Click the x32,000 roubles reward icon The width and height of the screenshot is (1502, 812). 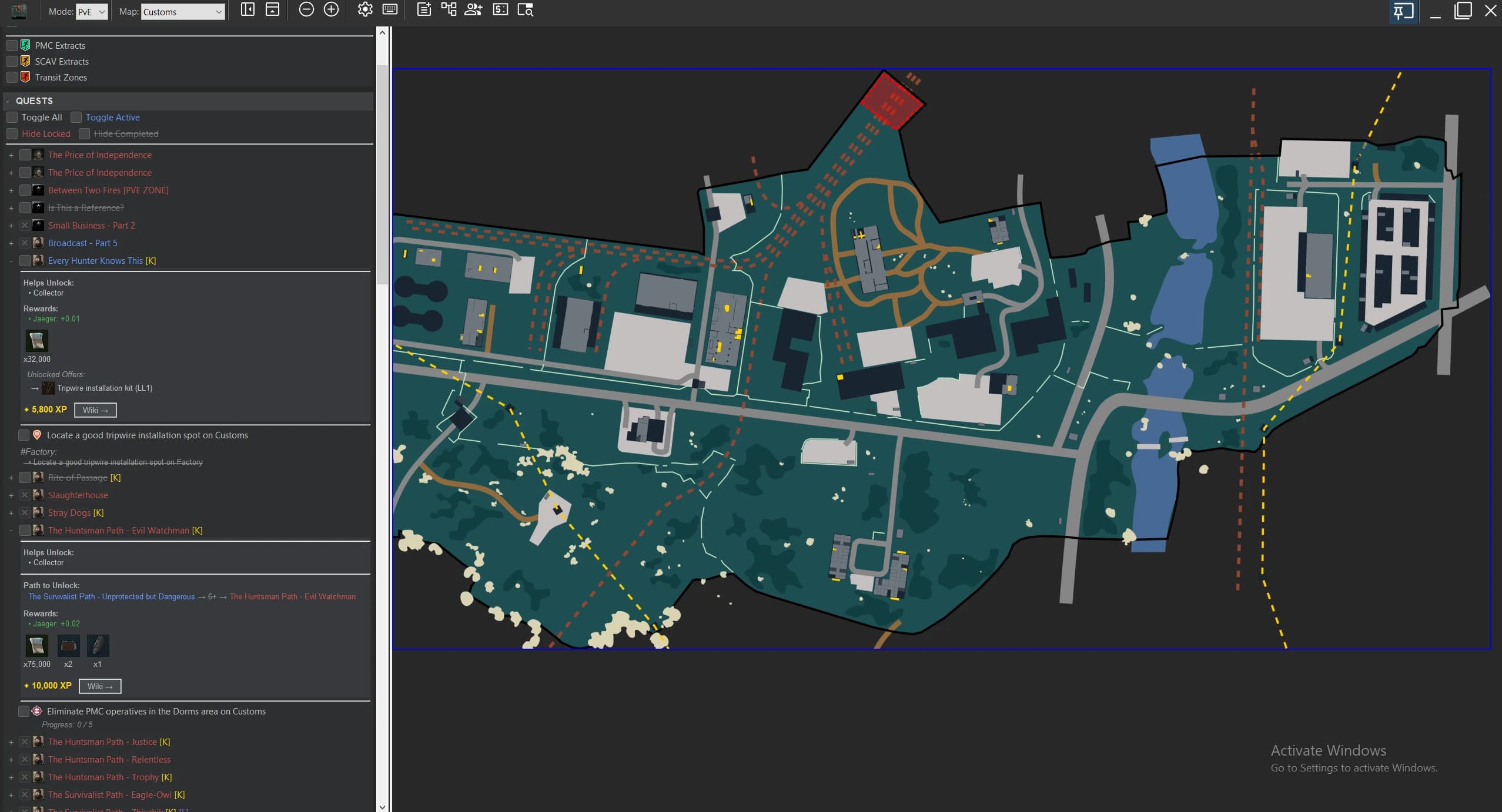pyautogui.click(x=36, y=341)
